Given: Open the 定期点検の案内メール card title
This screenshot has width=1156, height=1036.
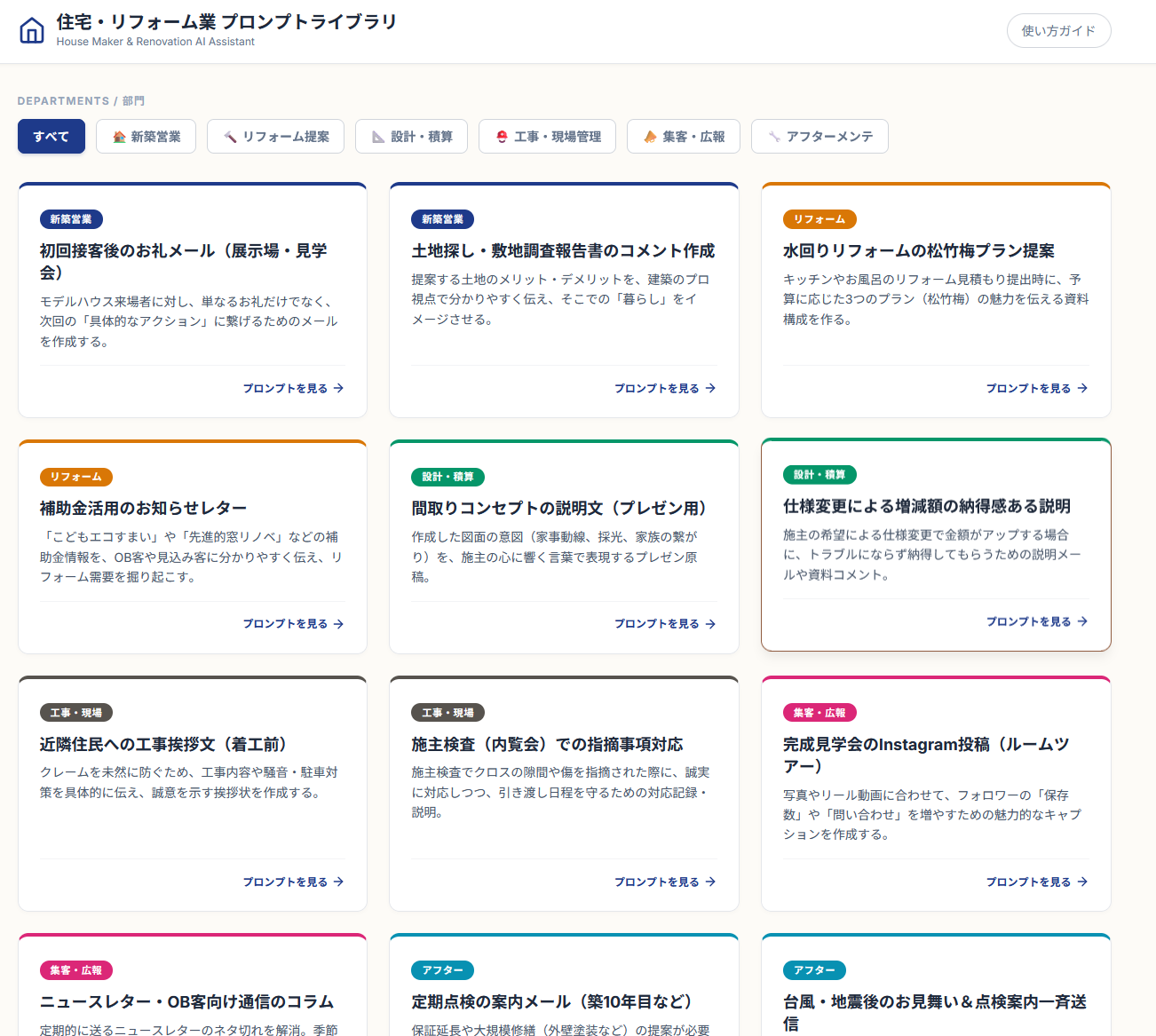Looking at the screenshot, I should pyautogui.click(x=551, y=1001).
